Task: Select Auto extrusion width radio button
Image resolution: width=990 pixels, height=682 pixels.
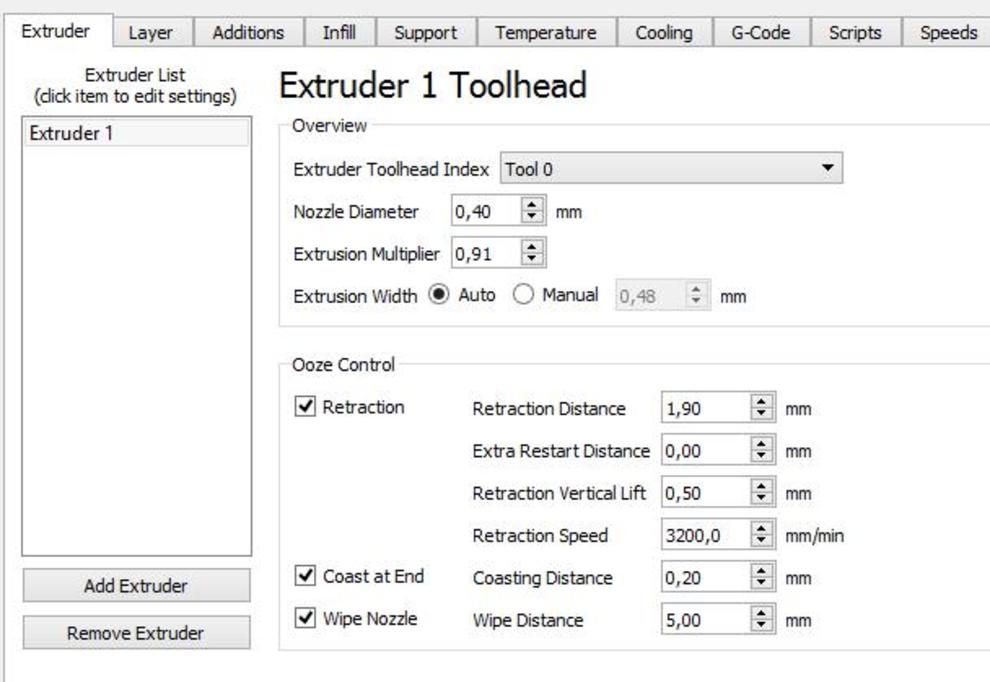Action: coord(438,296)
